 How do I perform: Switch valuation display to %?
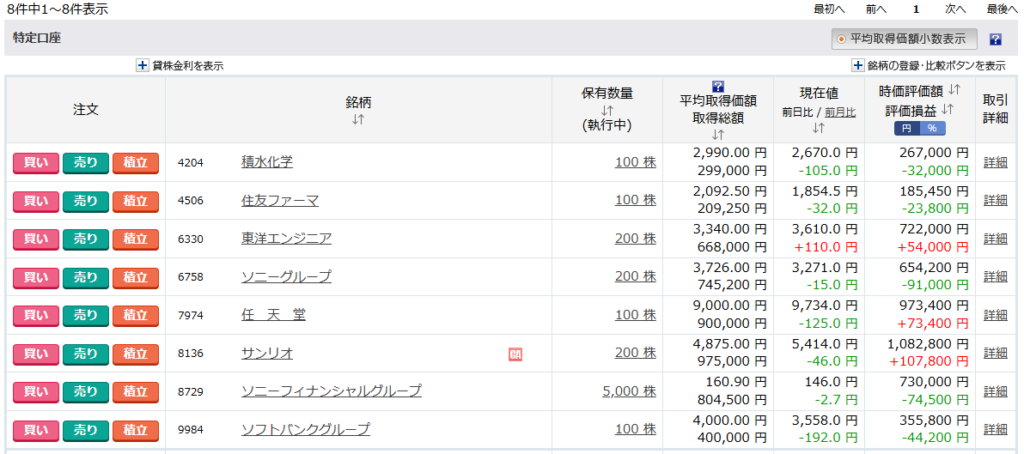932,128
